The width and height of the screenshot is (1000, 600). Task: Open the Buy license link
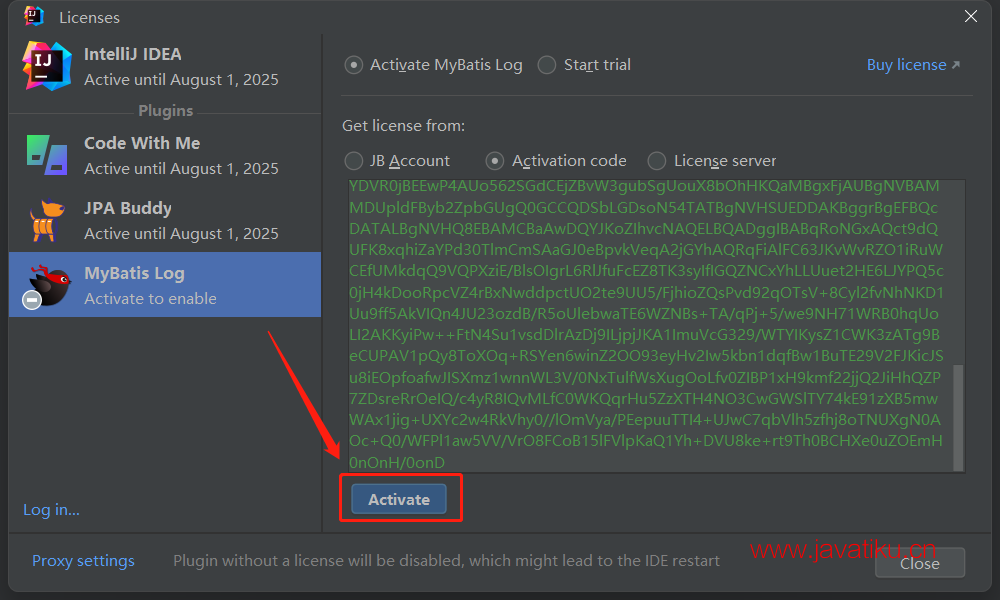pos(912,65)
